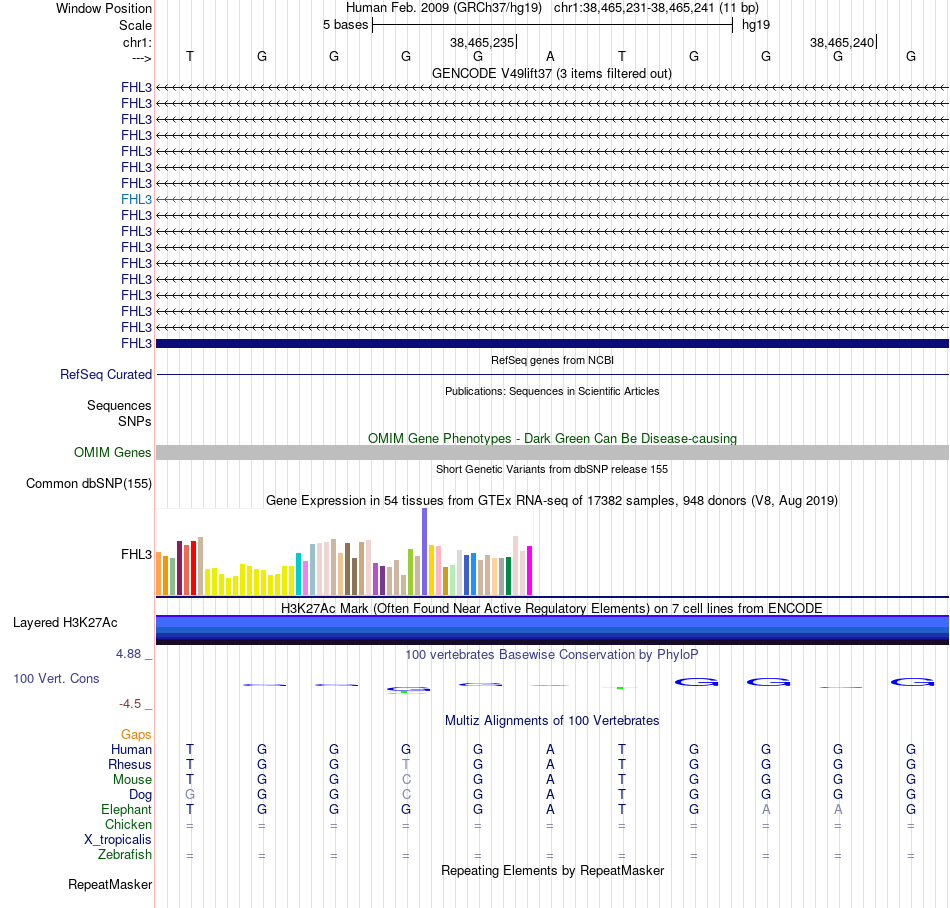Click the hg19 text beside the scale bar
Image resolution: width=950 pixels, height=908 pixels.
coord(756,25)
